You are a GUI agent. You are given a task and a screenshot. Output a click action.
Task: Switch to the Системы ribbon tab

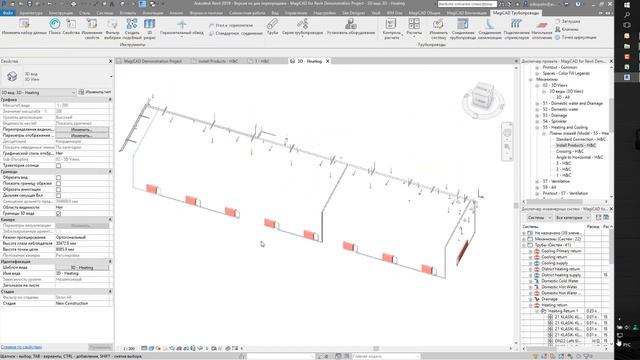105,13
